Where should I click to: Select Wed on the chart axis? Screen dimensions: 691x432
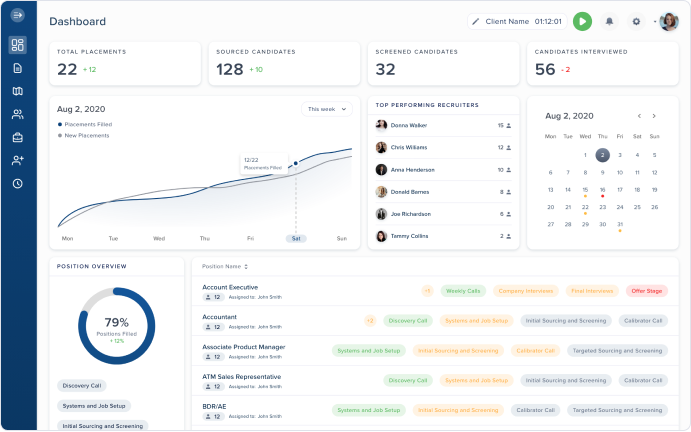pyautogui.click(x=159, y=238)
